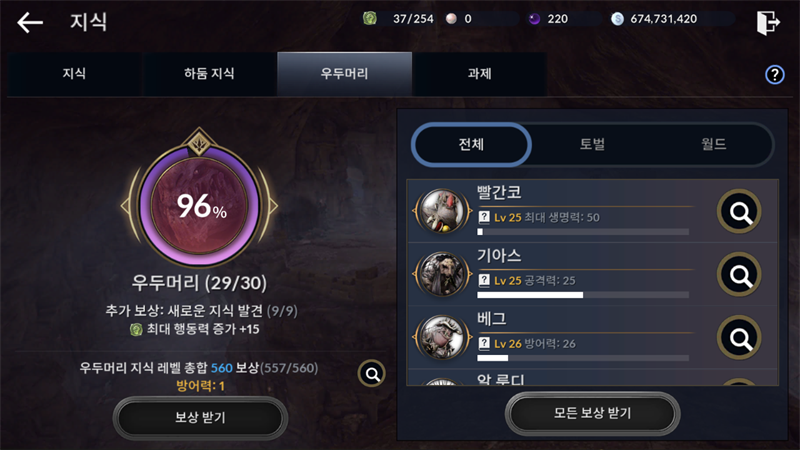Click the 모든 보상 받기 button
The width and height of the screenshot is (800, 450).
tap(592, 413)
